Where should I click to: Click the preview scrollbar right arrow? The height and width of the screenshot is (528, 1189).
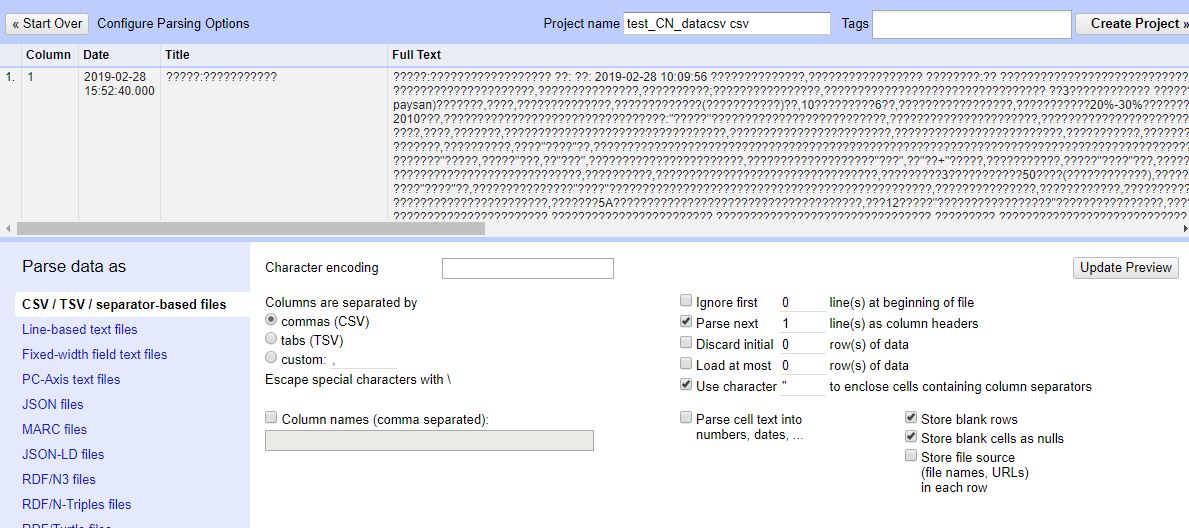[x=1184, y=228]
